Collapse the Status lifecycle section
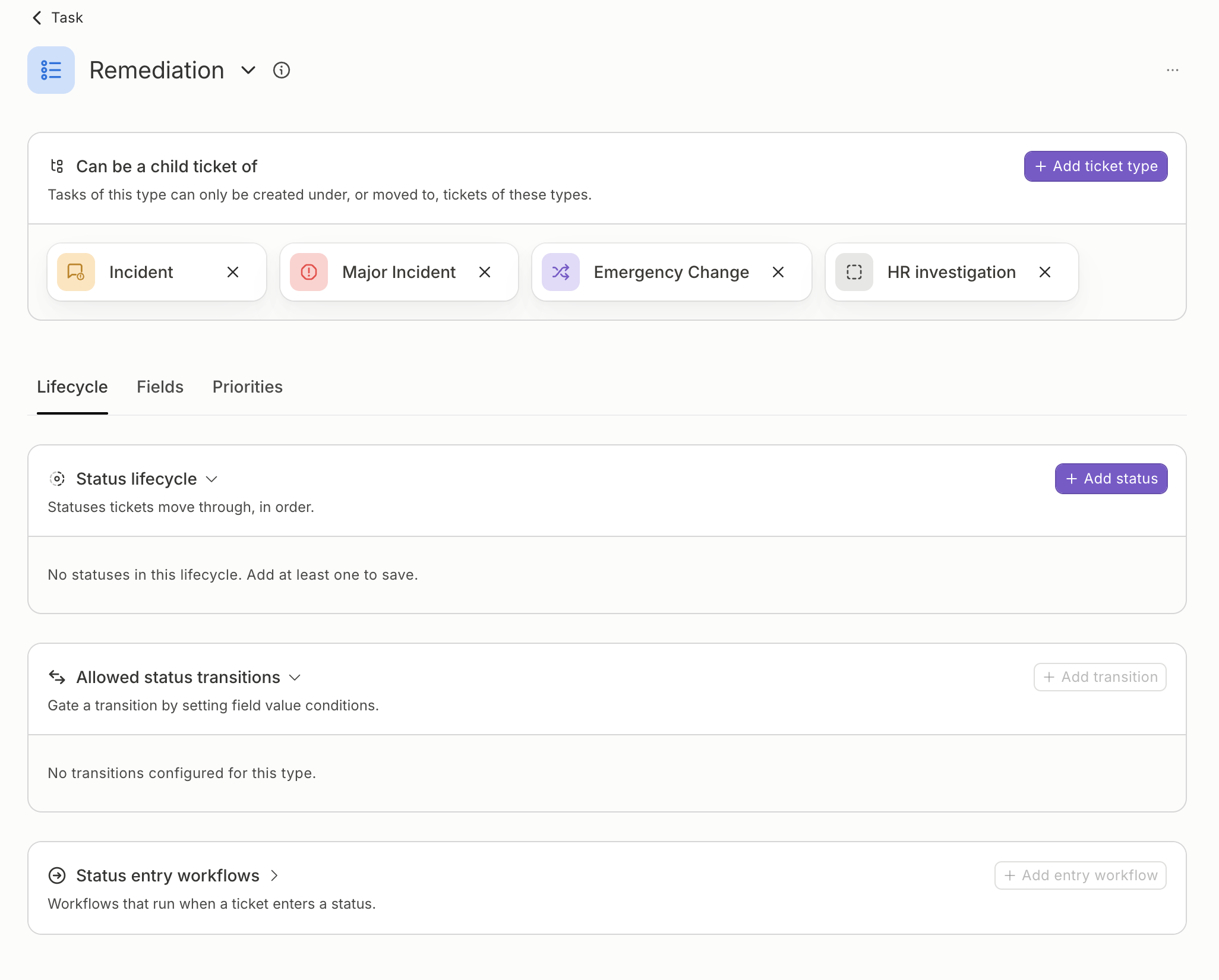The image size is (1219, 980). (211, 479)
